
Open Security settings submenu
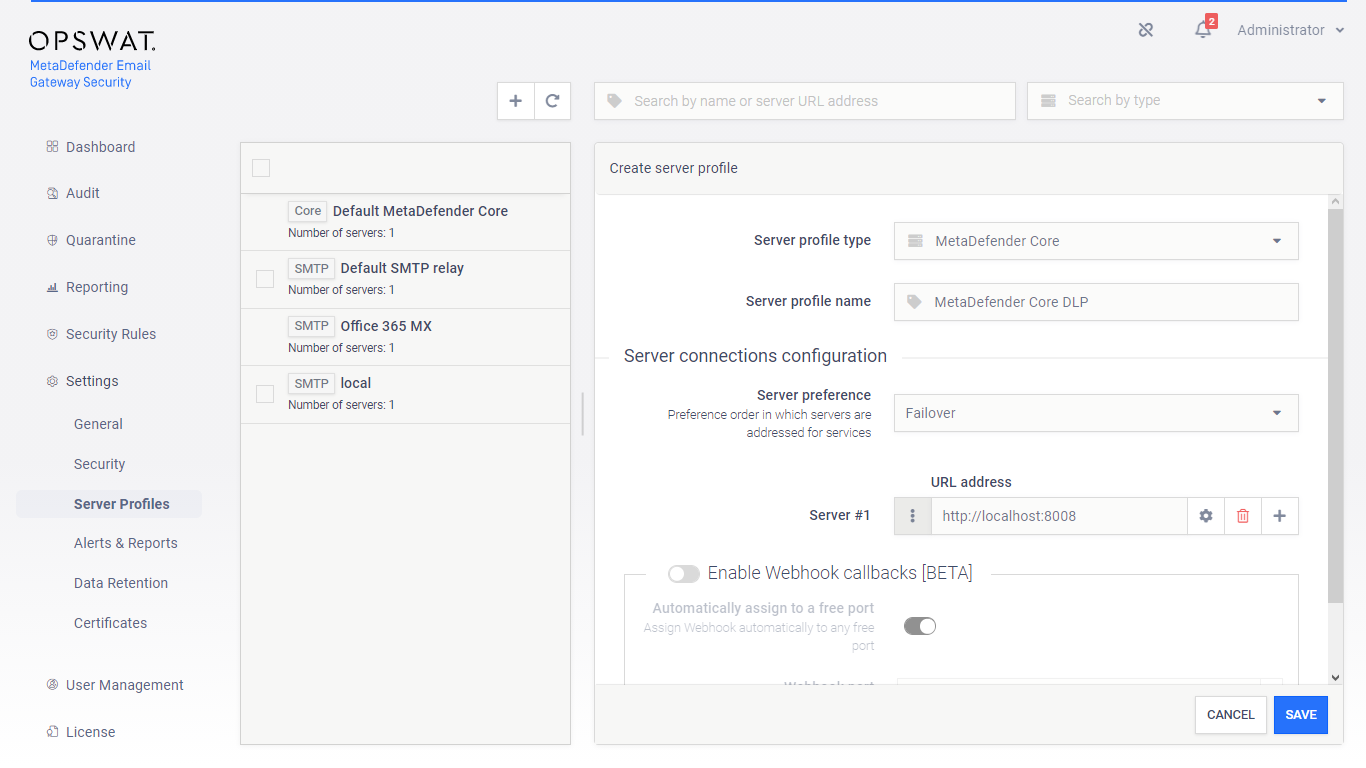(x=99, y=464)
